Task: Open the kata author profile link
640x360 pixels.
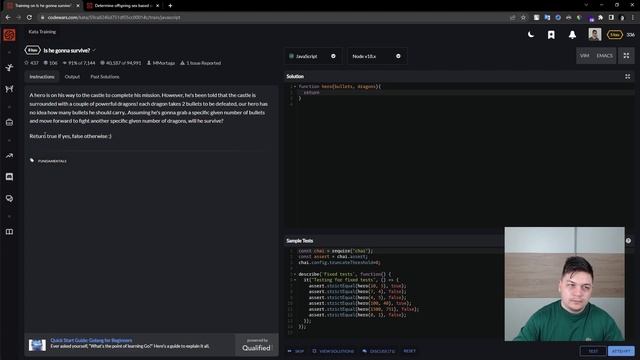Action: (x=160, y=63)
